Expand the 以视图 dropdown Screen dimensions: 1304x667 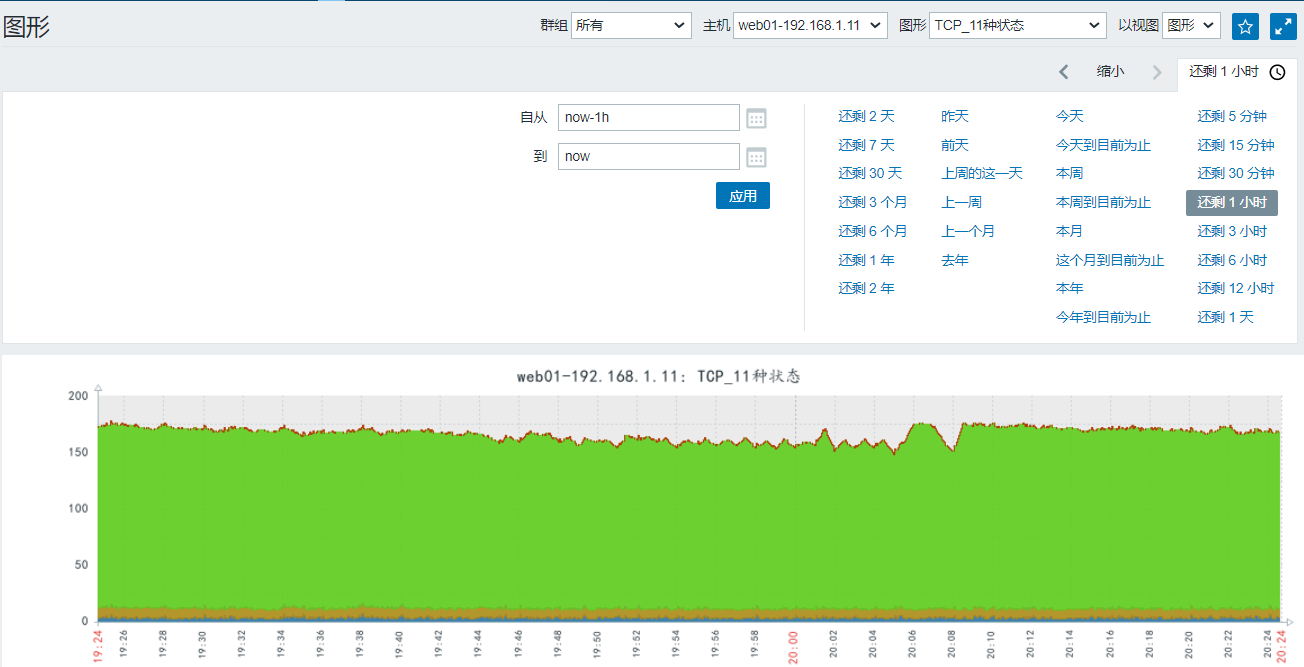tap(1190, 25)
